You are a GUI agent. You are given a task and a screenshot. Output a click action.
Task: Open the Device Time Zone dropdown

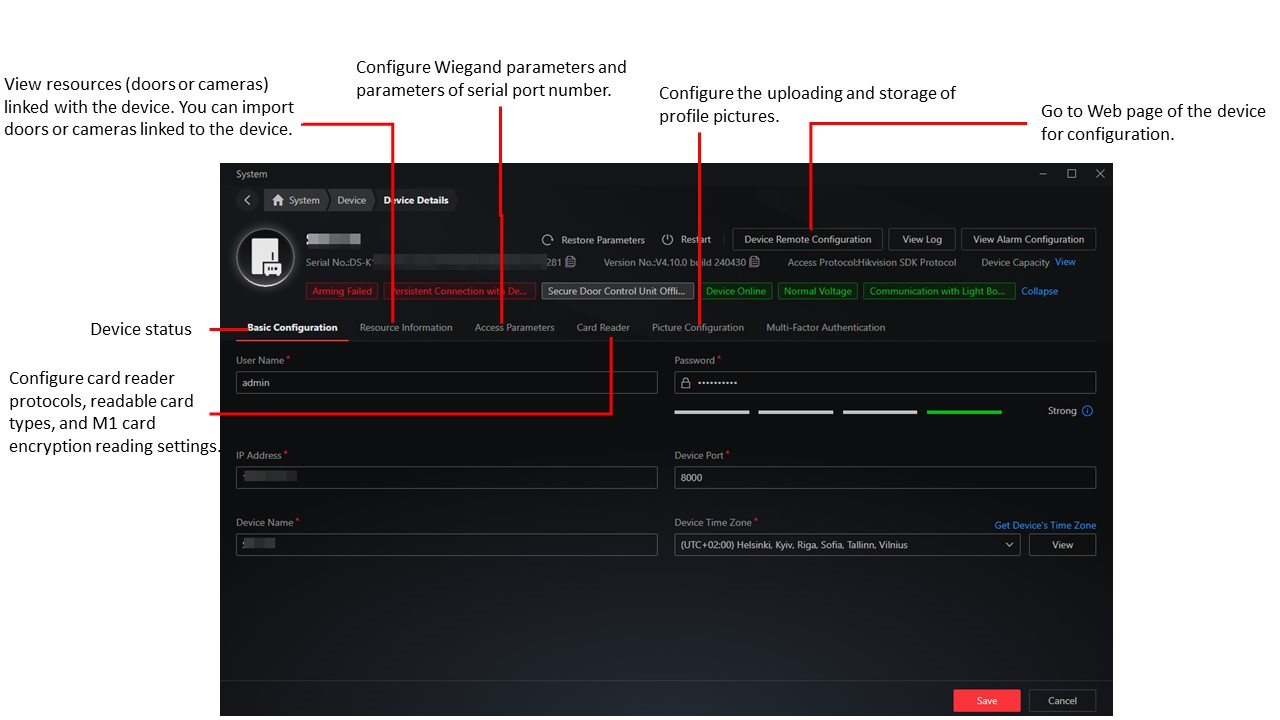click(x=847, y=545)
